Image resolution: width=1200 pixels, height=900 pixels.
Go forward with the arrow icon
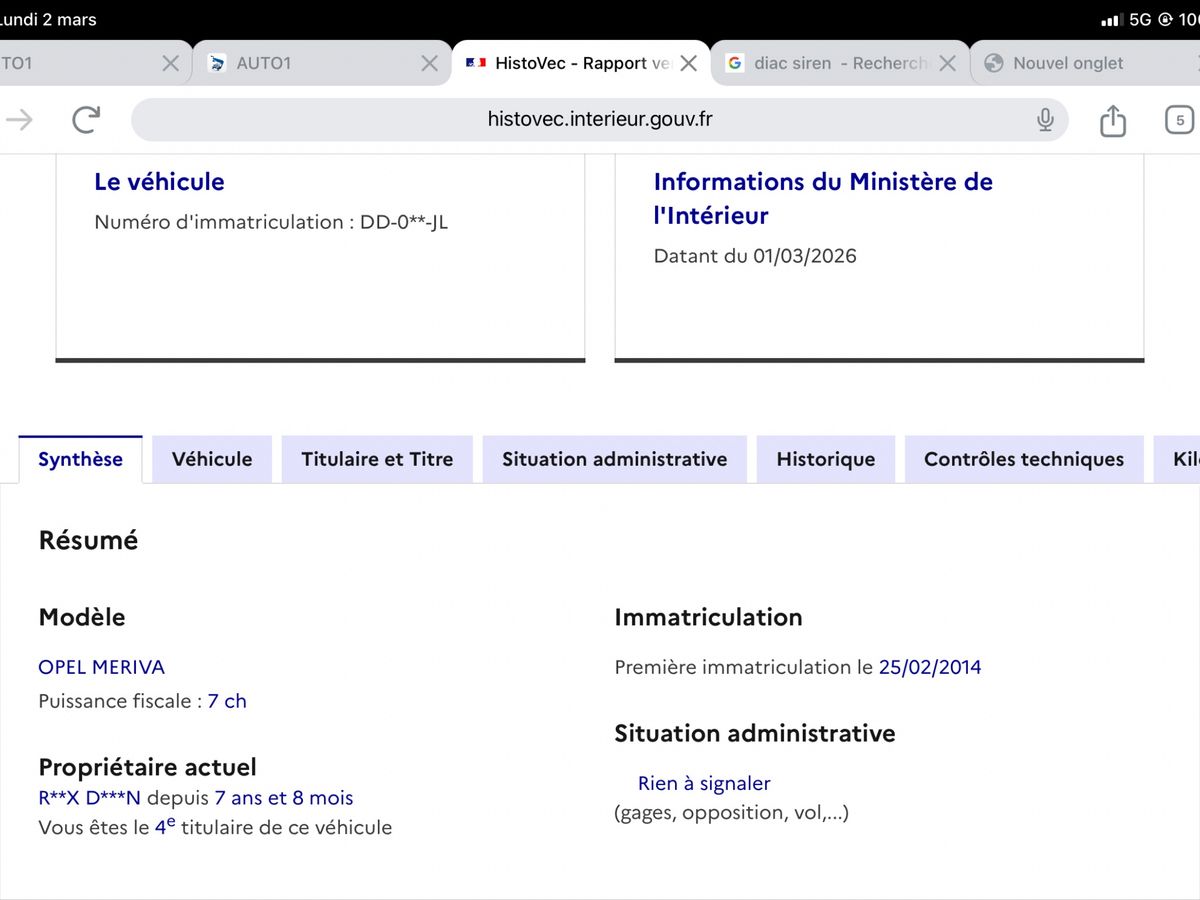pyautogui.click(x=19, y=120)
